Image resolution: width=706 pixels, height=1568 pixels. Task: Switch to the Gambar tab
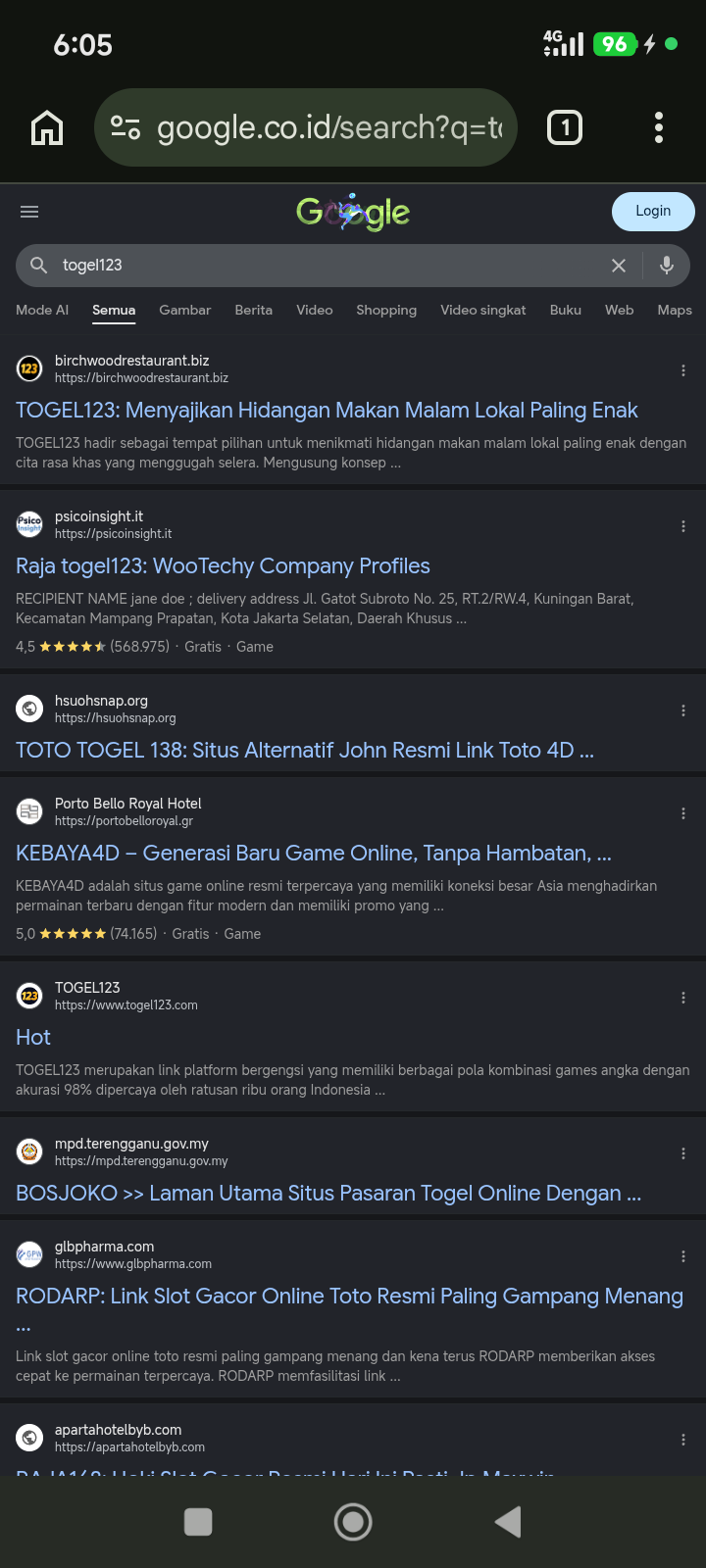[x=185, y=310]
